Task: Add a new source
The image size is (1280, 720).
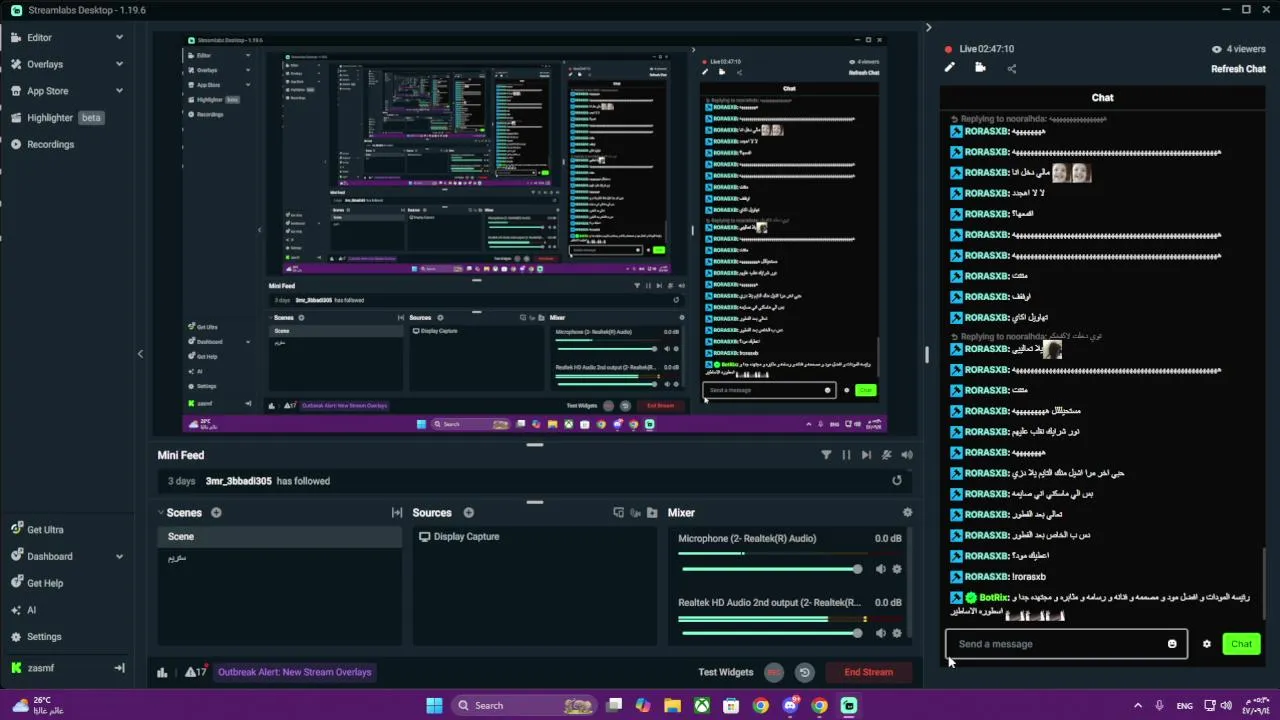Action: pyautogui.click(x=468, y=513)
